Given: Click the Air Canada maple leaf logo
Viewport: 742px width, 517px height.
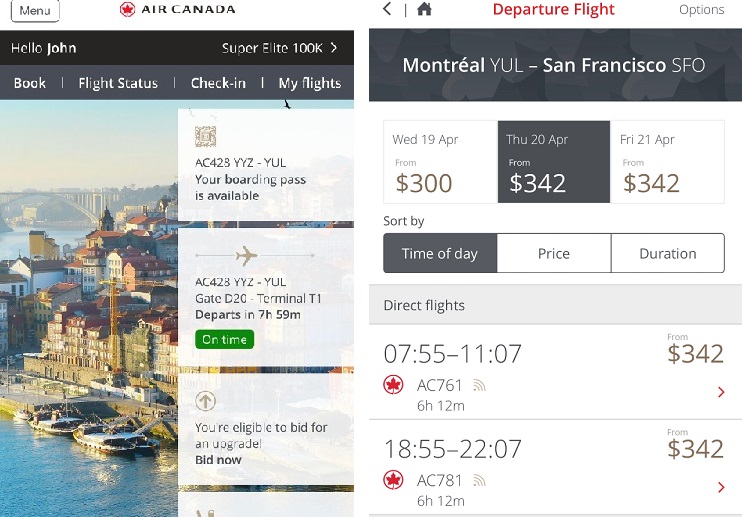Looking at the screenshot, I should (127, 10).
